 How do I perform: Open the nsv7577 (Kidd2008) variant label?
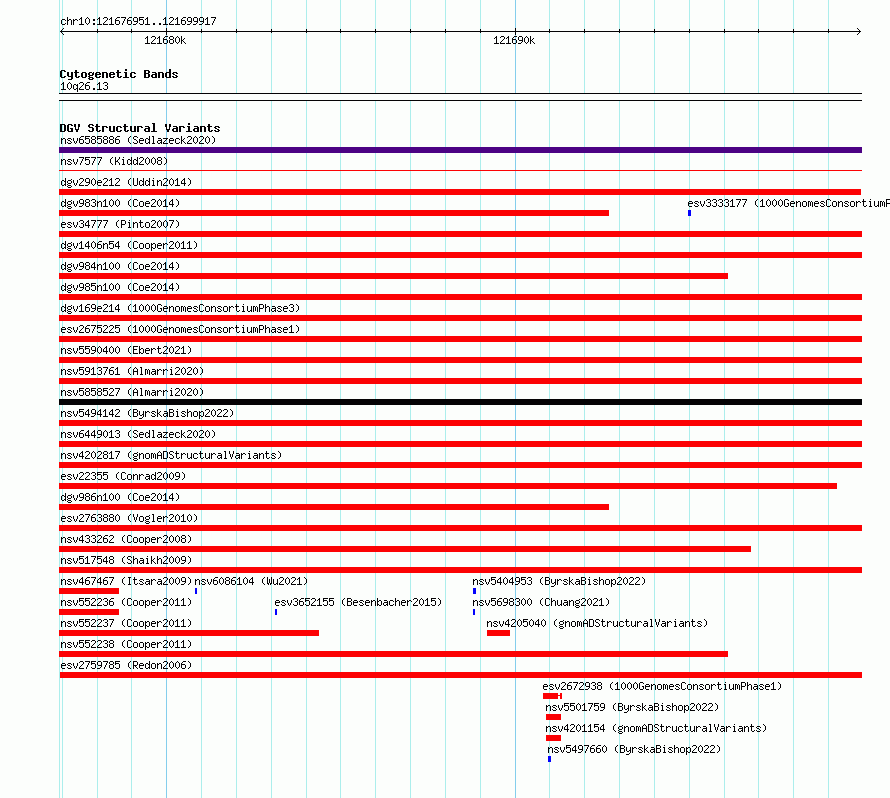pyautogui.click(x=114, y=161)
